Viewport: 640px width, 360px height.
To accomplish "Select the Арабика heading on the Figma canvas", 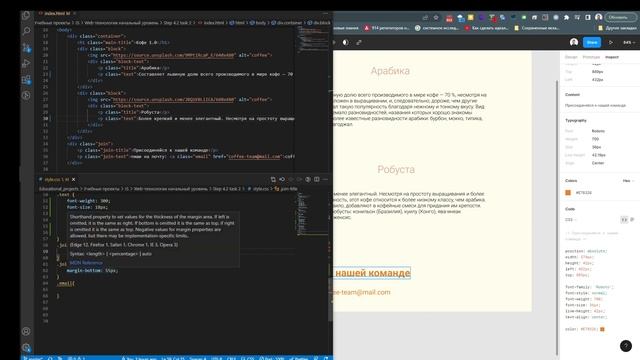I will (x=390, y=71).
